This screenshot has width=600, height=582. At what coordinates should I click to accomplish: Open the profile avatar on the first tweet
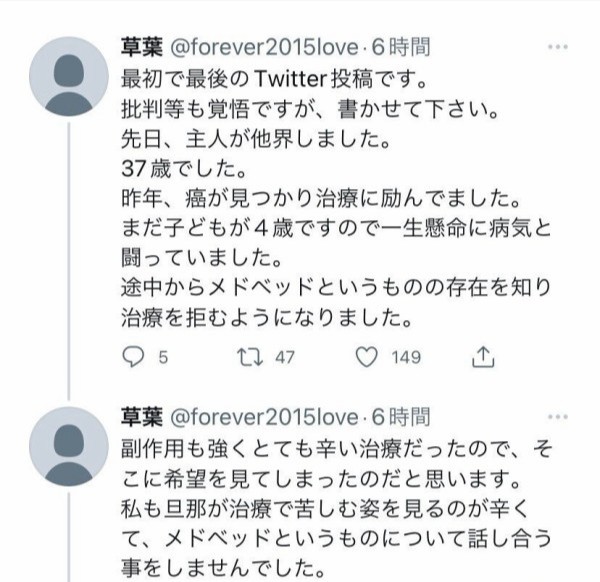tap(67, 77)
